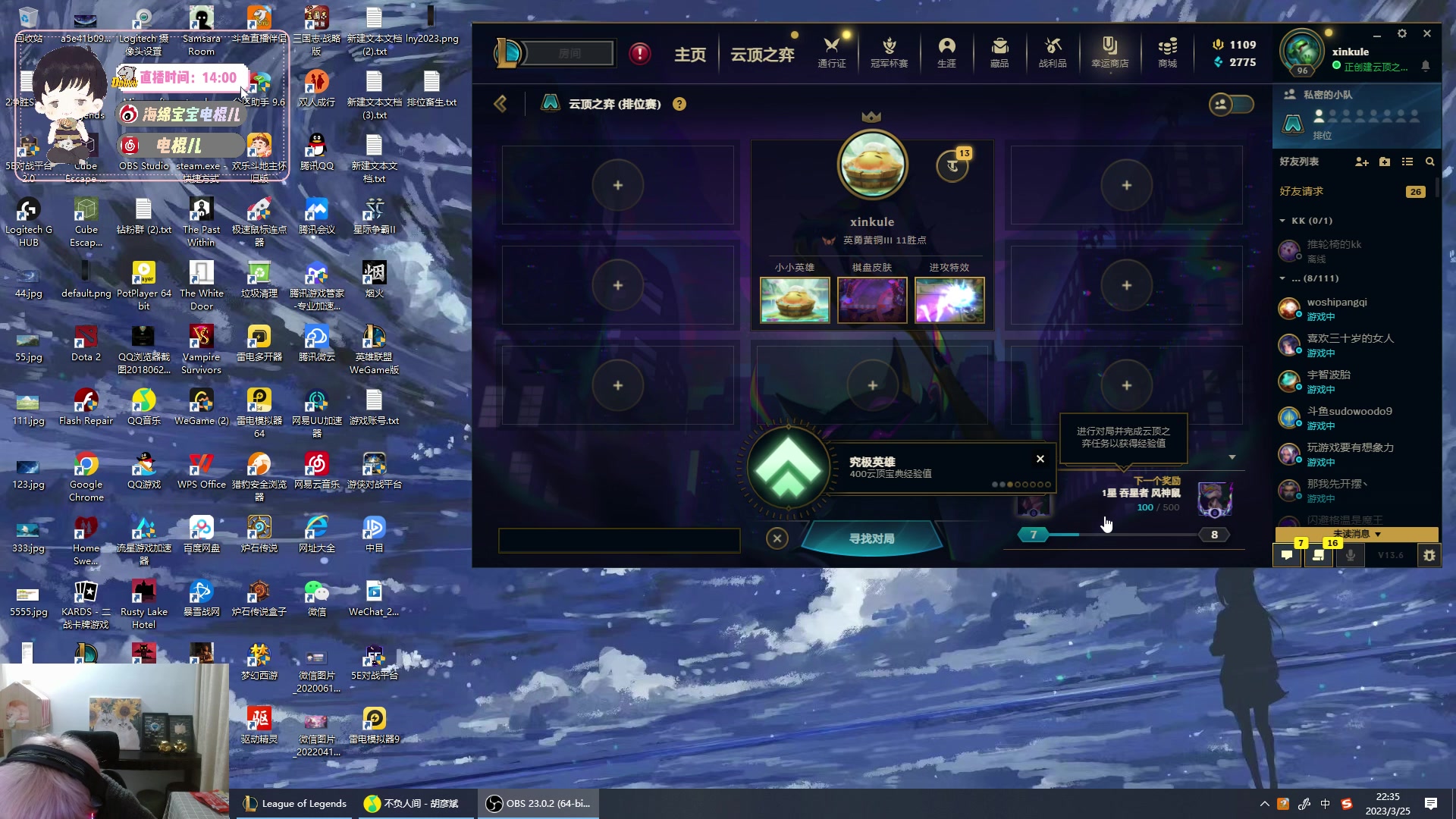Click the new friend folder icon
Viewport: 1456px width, 819px height.
coord(1385,162)
